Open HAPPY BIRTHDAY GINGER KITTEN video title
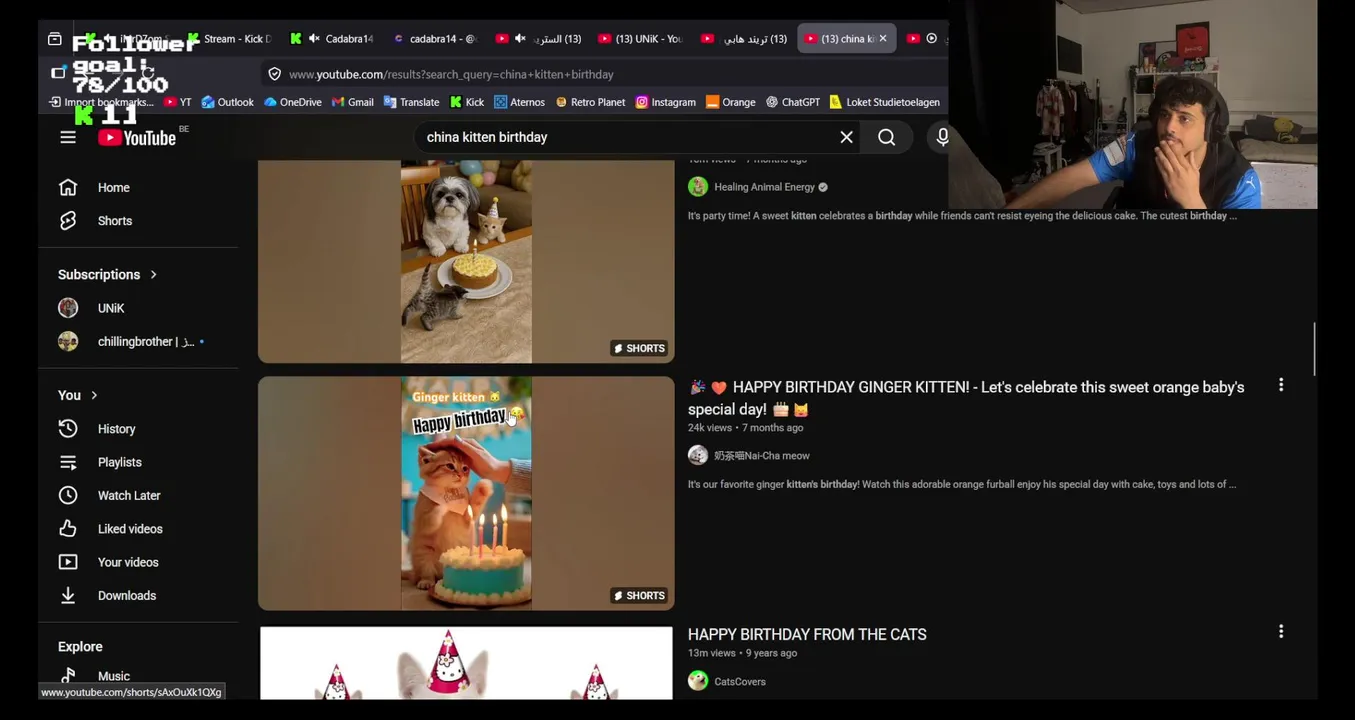Screen dimensions: 1355x720 coord(966,398)
